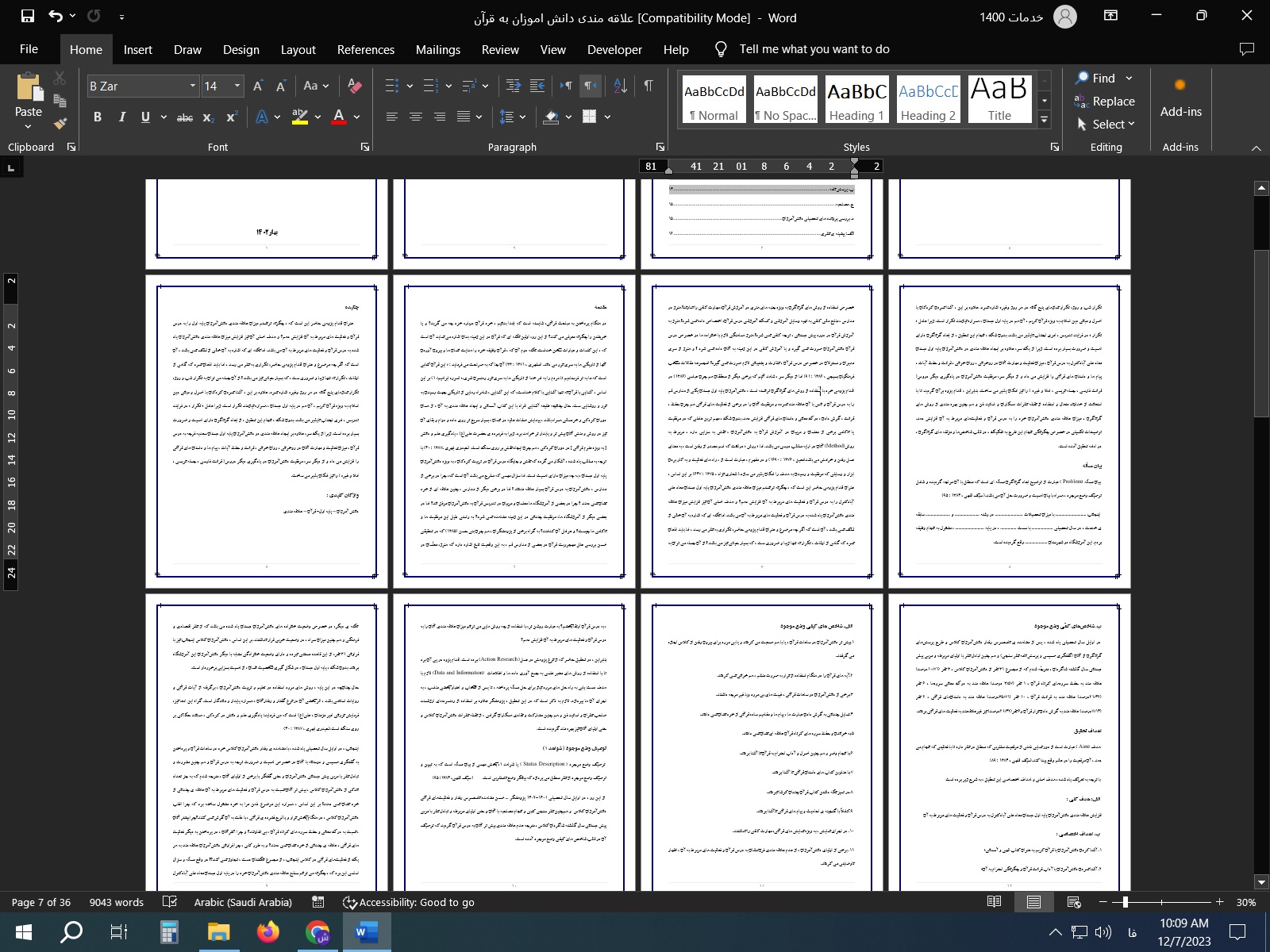Click the Superscript icon

[x=232, y=117]
